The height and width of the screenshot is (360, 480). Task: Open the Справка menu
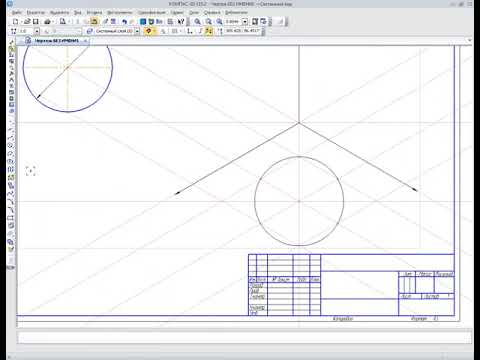(x=212, y=12)
